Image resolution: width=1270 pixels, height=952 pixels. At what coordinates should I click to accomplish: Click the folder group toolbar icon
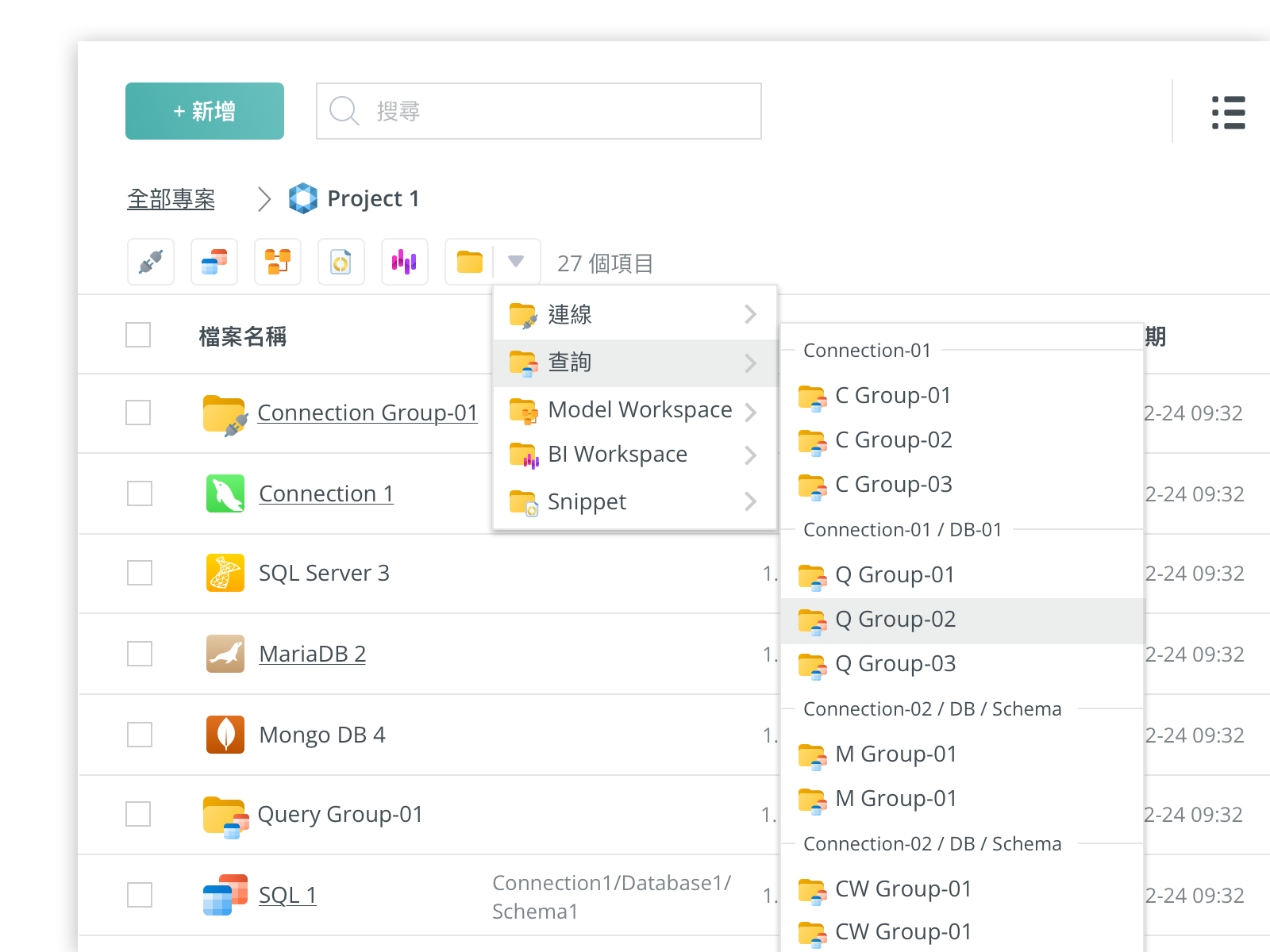470,262
